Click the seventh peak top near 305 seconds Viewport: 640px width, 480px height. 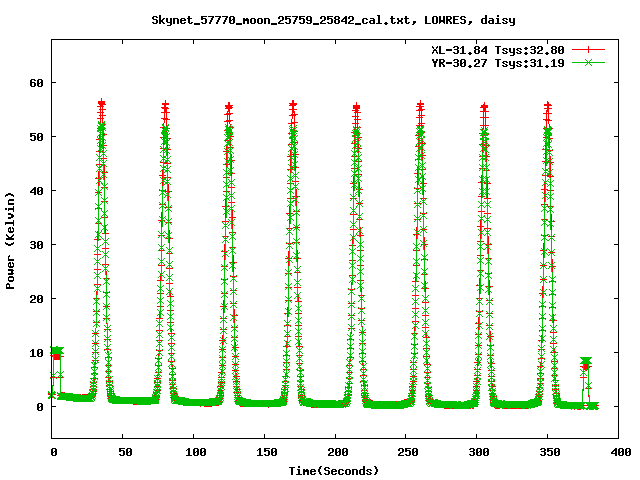pyautogui.click(x=484, y=107)
